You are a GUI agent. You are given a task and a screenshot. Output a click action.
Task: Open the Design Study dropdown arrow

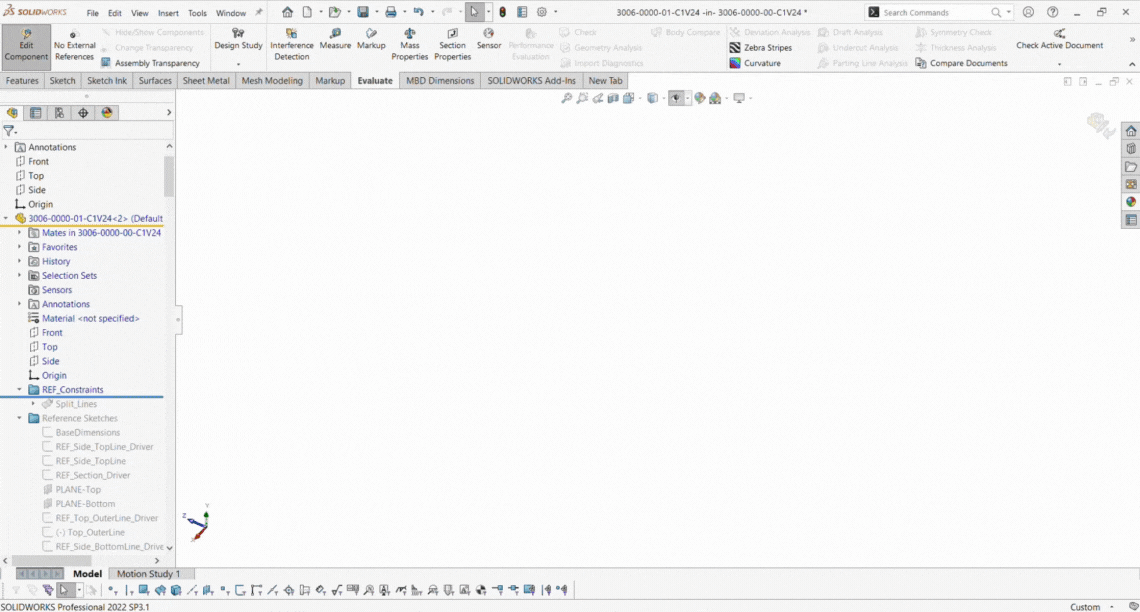(238, 64)
